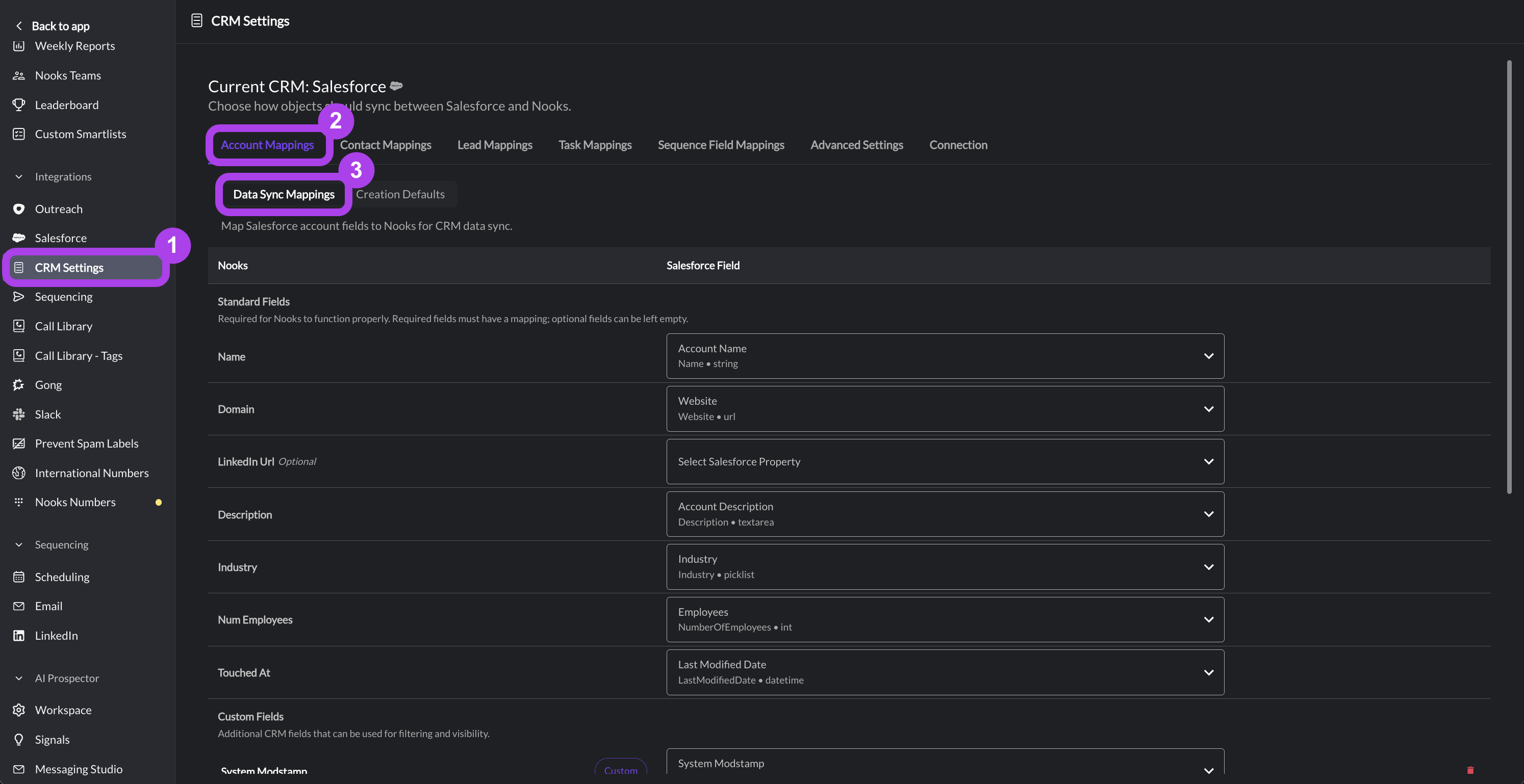The image size is (1524, 784).
Task: Click the Weekly Reports chart icon
Action: click(x=19, y=46)
